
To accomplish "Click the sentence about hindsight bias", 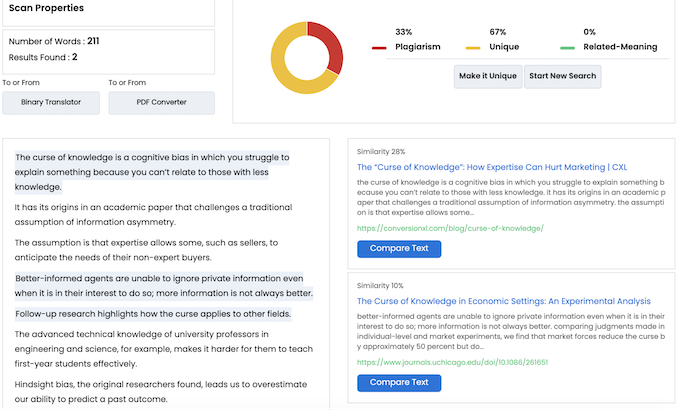I will [x=161, y=392].
